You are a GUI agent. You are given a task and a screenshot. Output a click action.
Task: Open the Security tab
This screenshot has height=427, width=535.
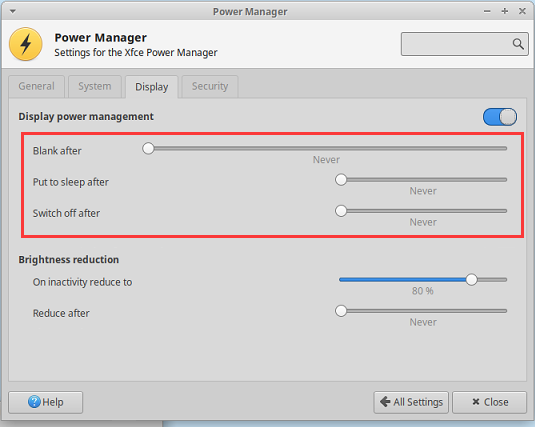tap(210, 86)
